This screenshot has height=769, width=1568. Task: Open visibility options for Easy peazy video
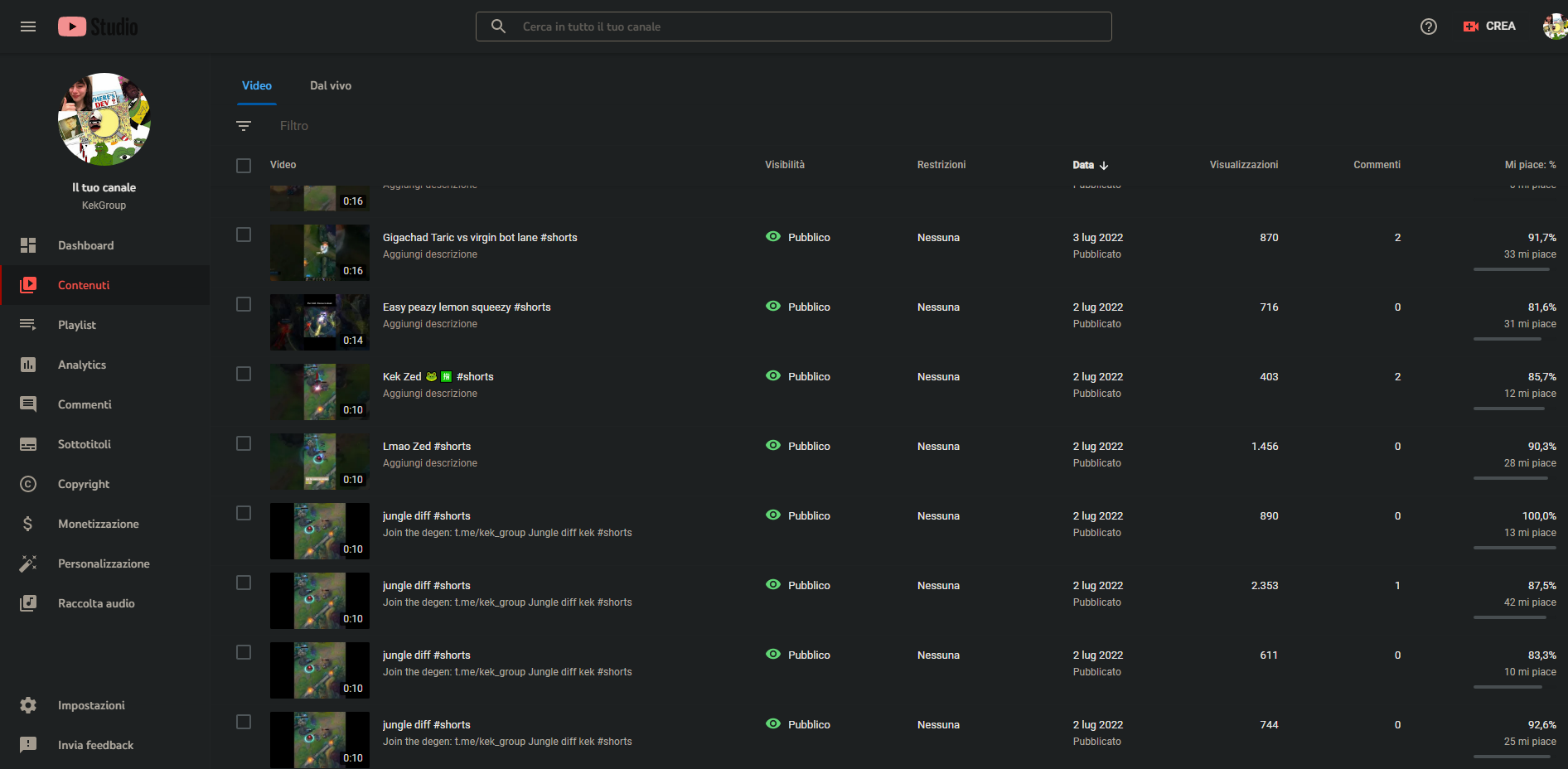tap(798, 307)
